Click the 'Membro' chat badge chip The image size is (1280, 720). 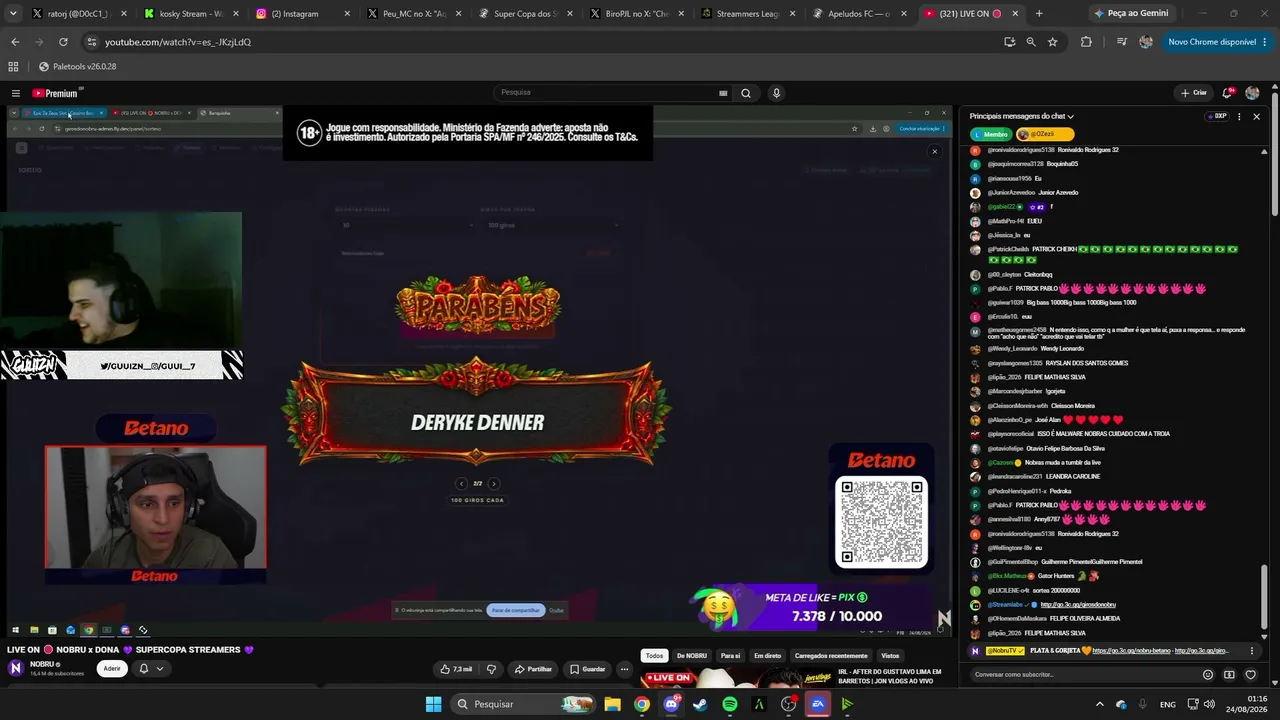(x=991, y=134)
